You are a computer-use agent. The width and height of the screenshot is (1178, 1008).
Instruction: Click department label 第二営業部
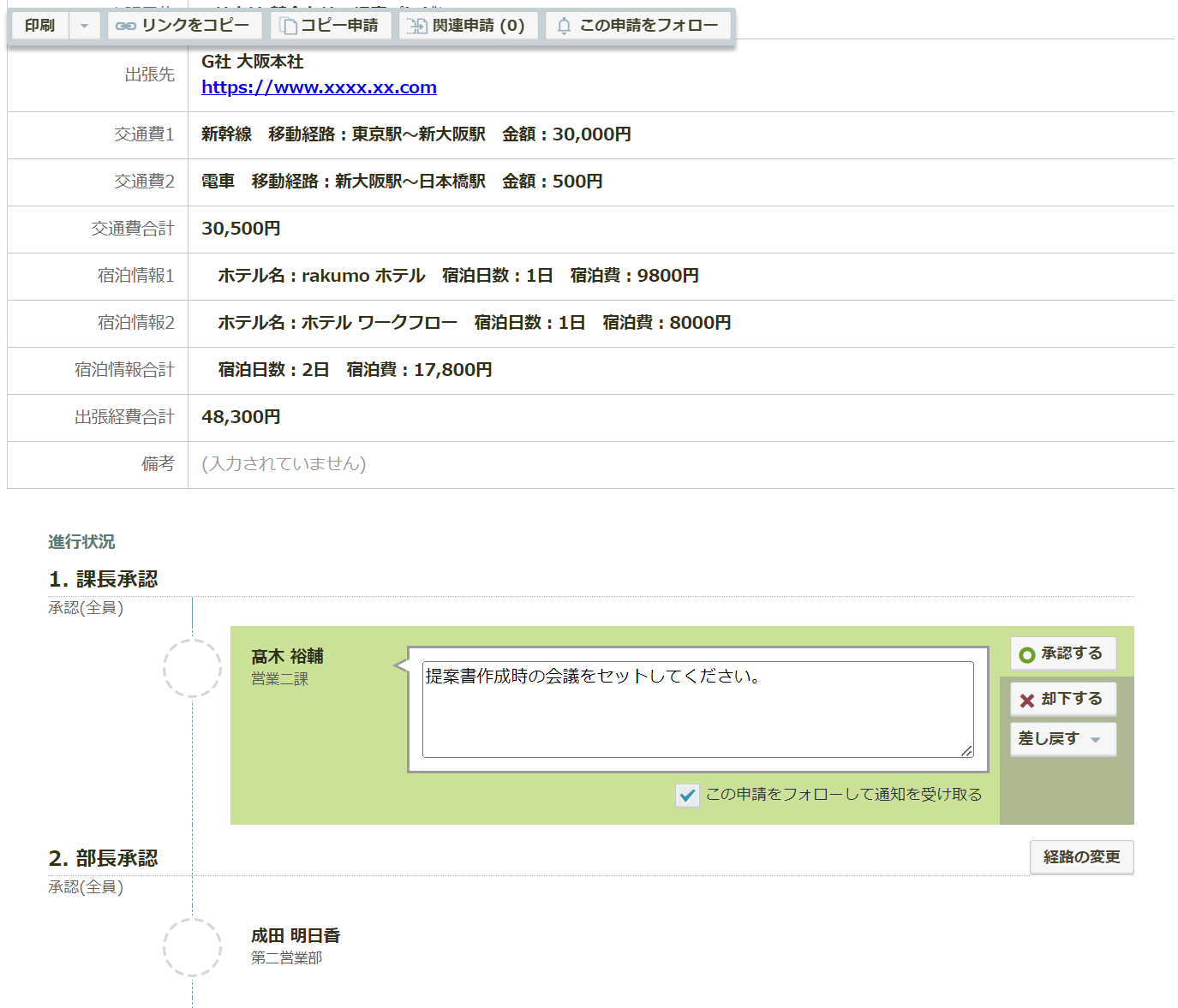pyautogui.click(x=286, y=958)
